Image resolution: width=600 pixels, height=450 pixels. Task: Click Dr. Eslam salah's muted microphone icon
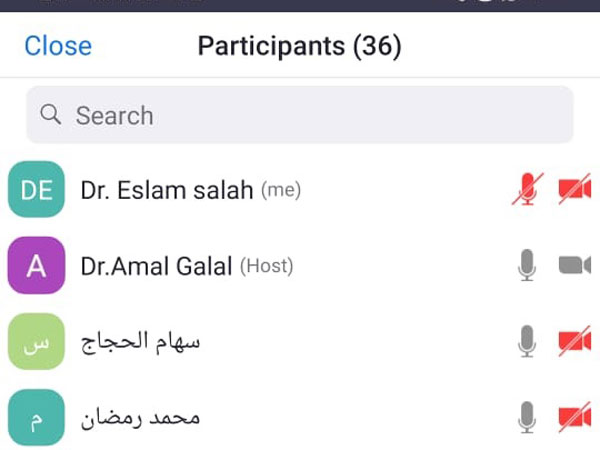pos(527,189)
